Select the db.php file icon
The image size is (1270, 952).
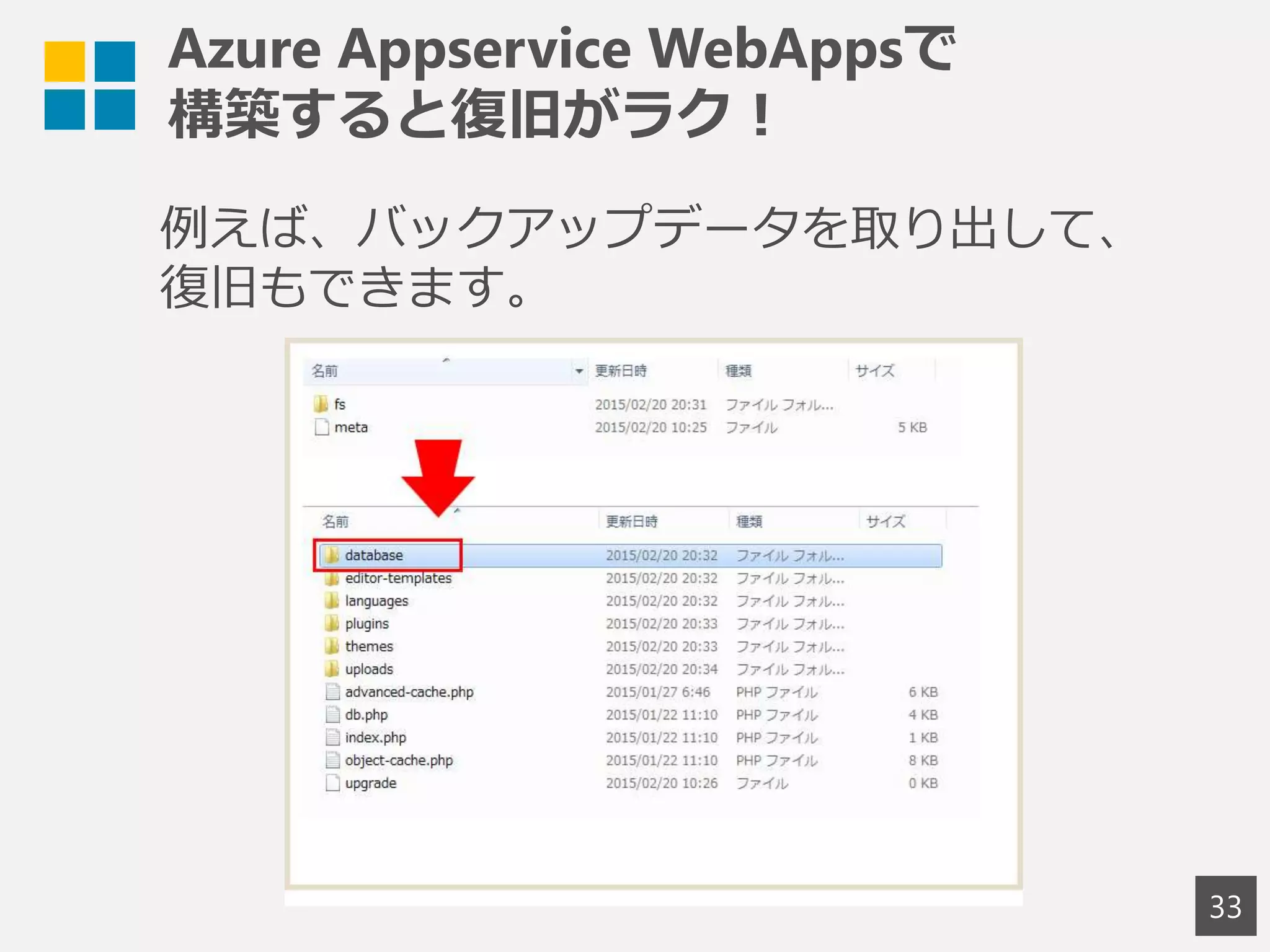pos(332,715)
